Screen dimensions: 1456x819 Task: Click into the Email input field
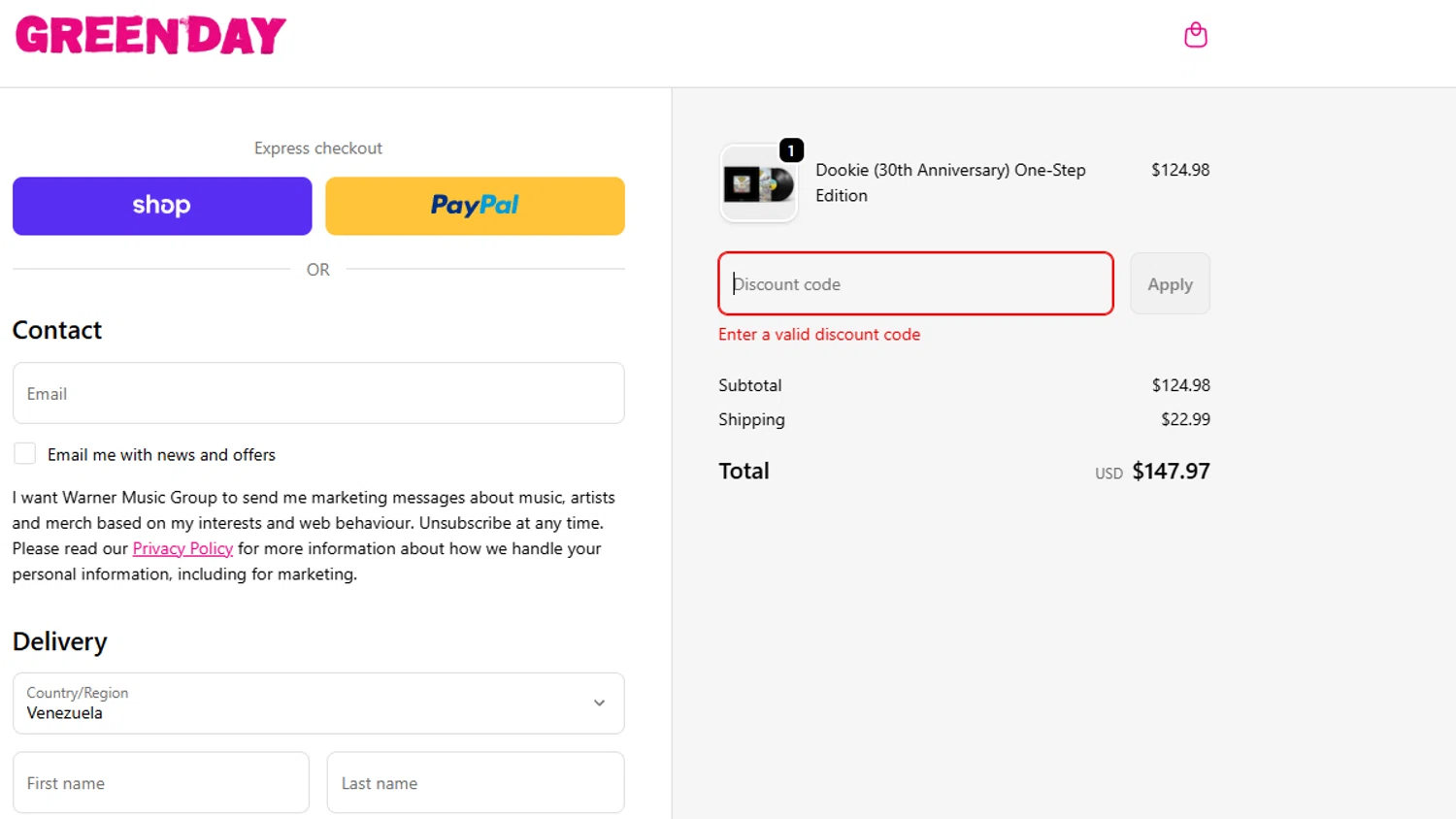click(x=318, y=393)
